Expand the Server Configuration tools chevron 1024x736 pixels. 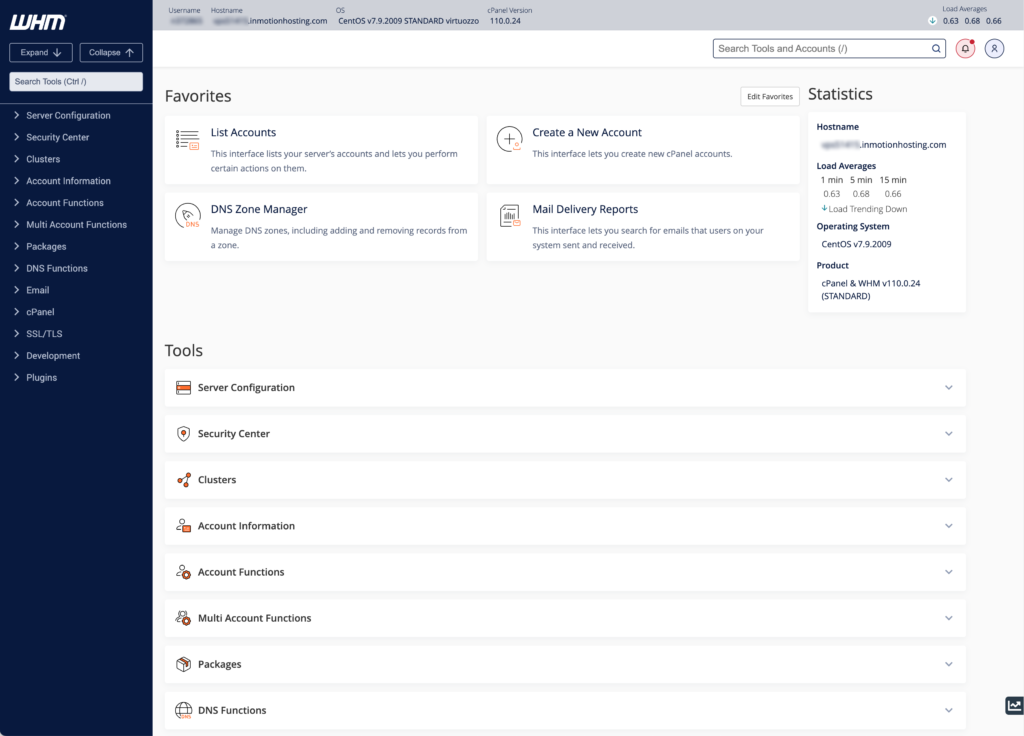pyautogui.click(x=948, y=388)
